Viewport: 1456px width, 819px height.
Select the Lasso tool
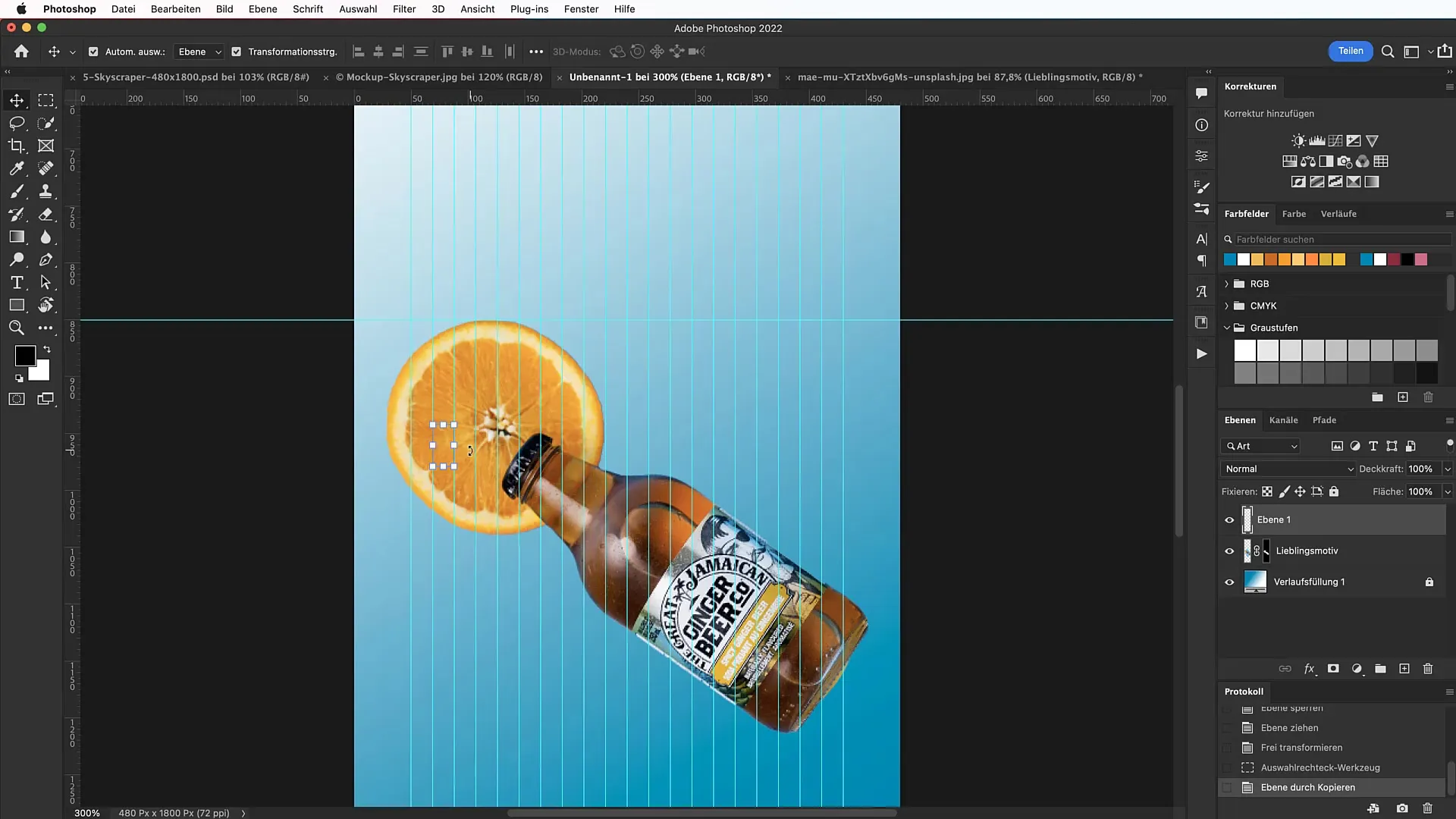click(x=17, y=123)
